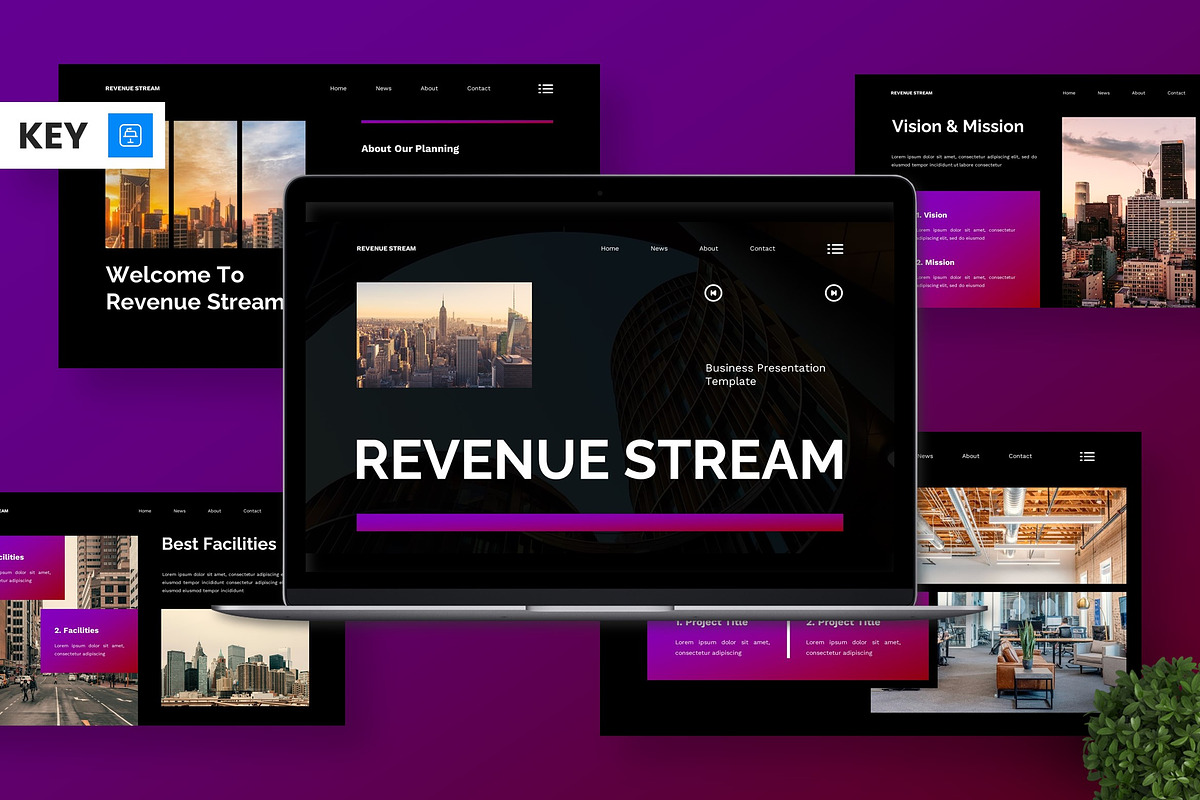
Task: Open hamburger menu icon on Welcome slide
Action: pyautogui.click(x=545, y=88)
